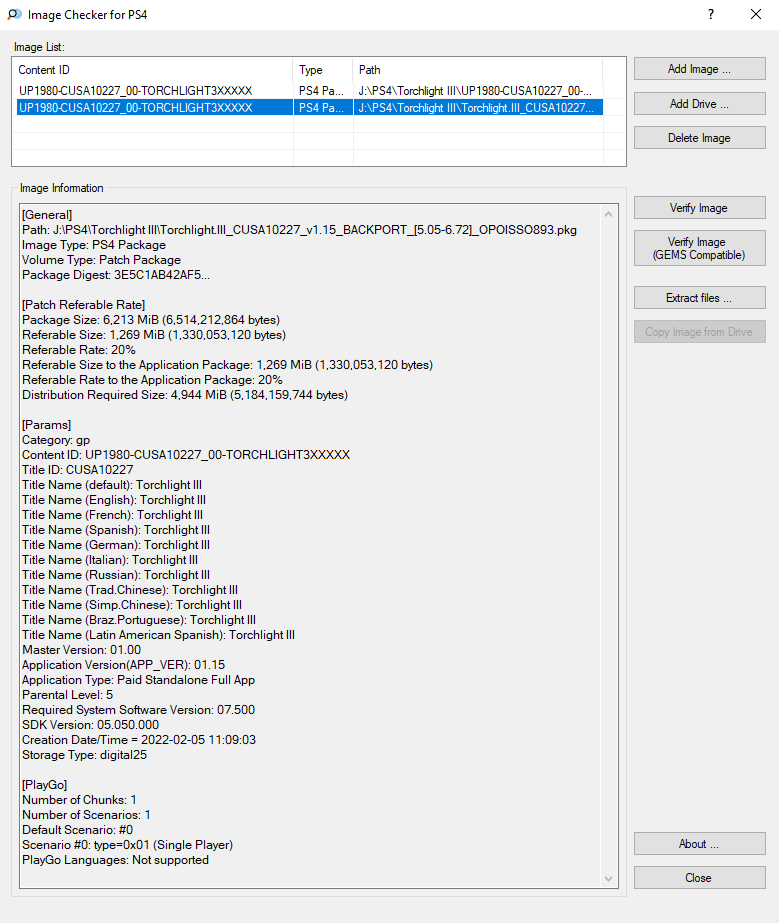Click the Path line in General section

coord(299,230)
